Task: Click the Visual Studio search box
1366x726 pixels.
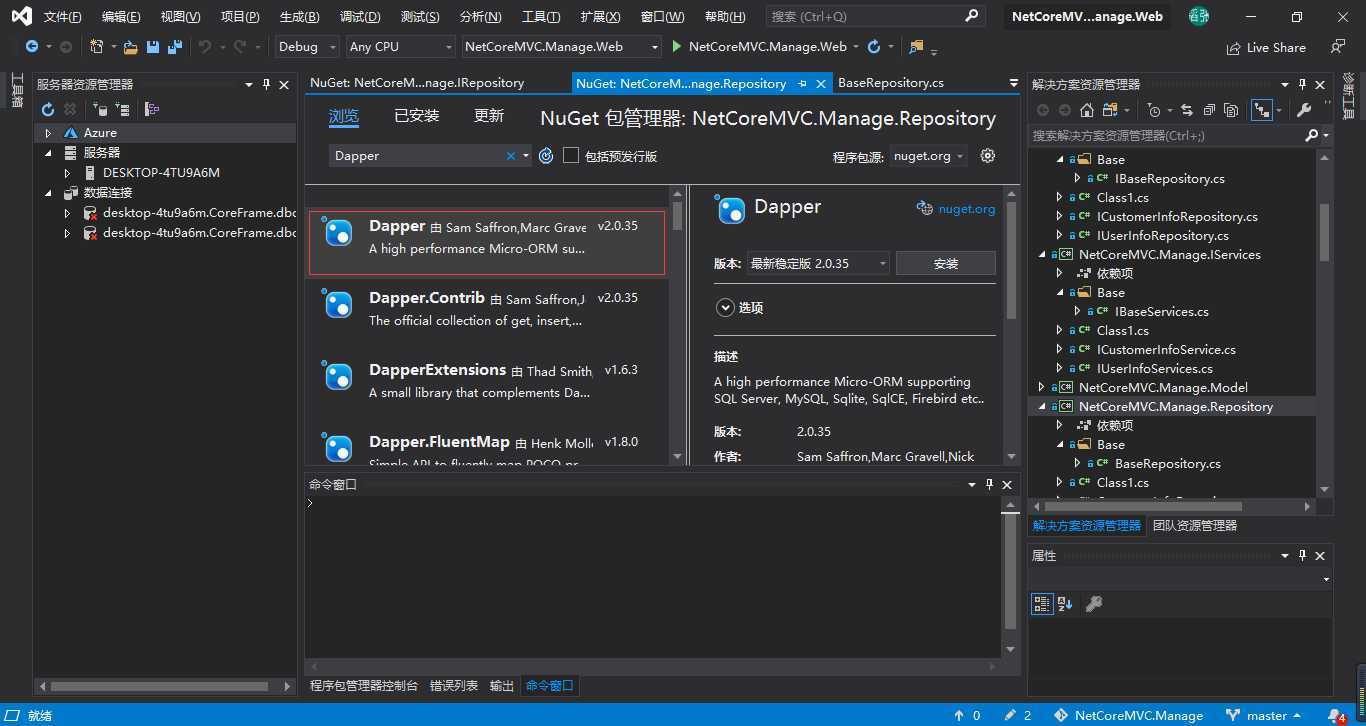Action: point(875,17)
